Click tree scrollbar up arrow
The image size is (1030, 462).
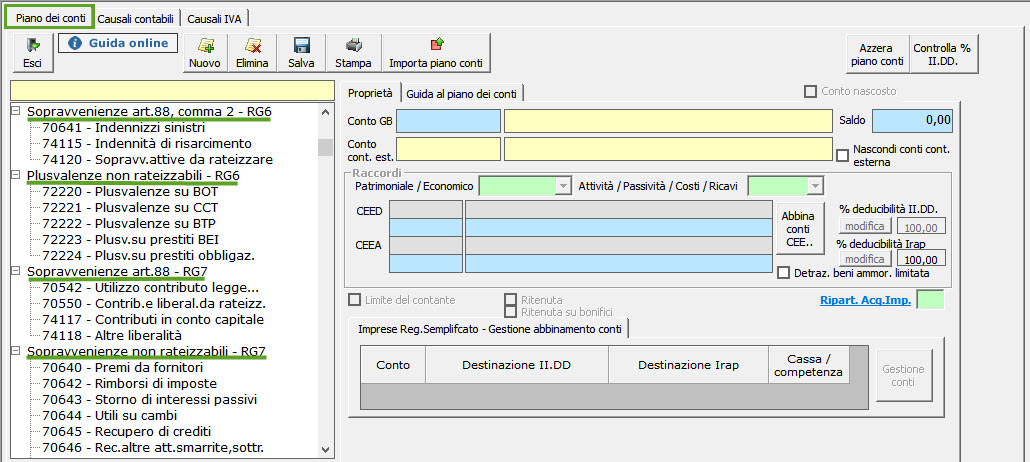click(x=325, y=112)
